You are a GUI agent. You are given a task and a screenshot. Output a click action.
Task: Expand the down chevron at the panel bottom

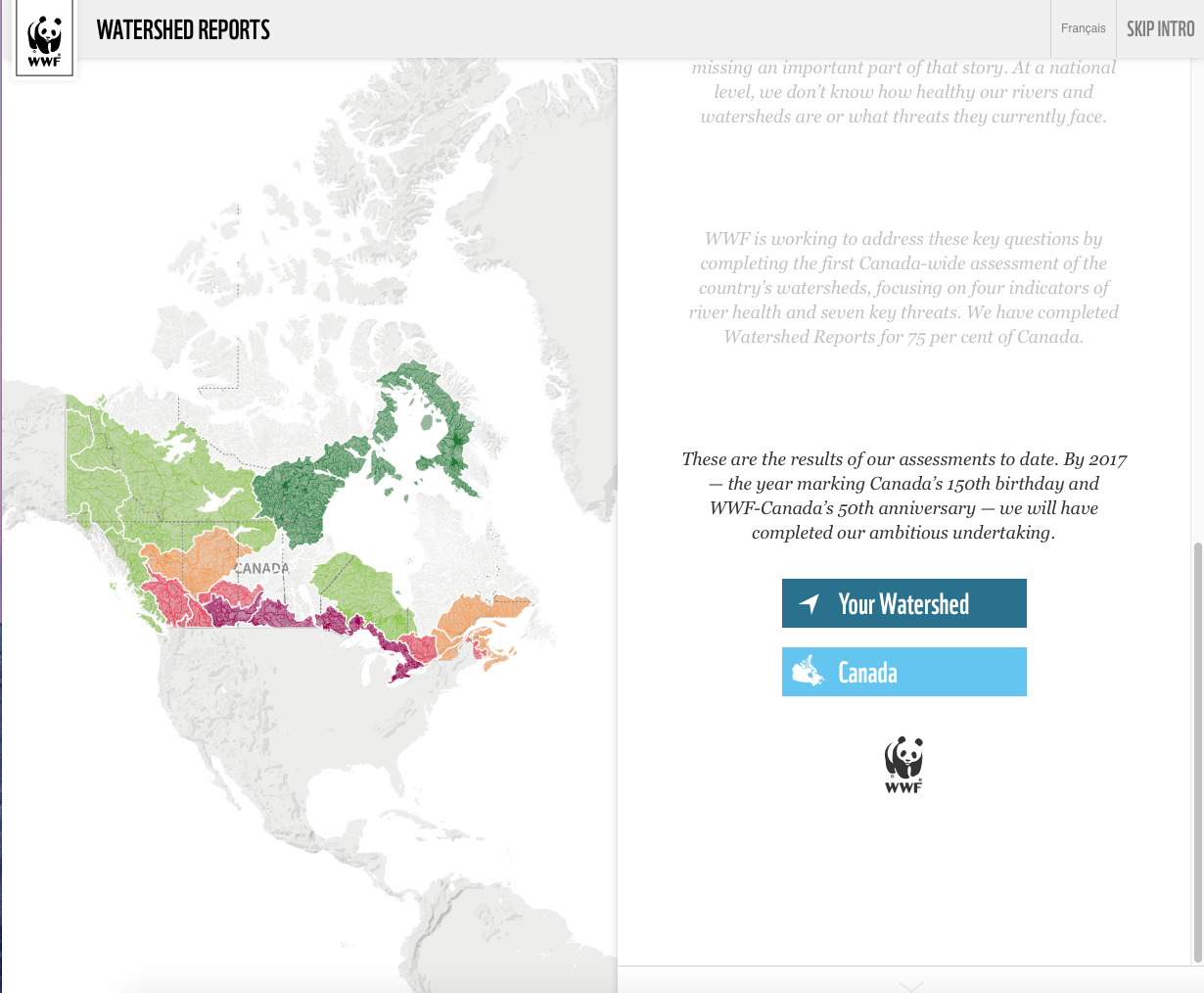[910, 985]
